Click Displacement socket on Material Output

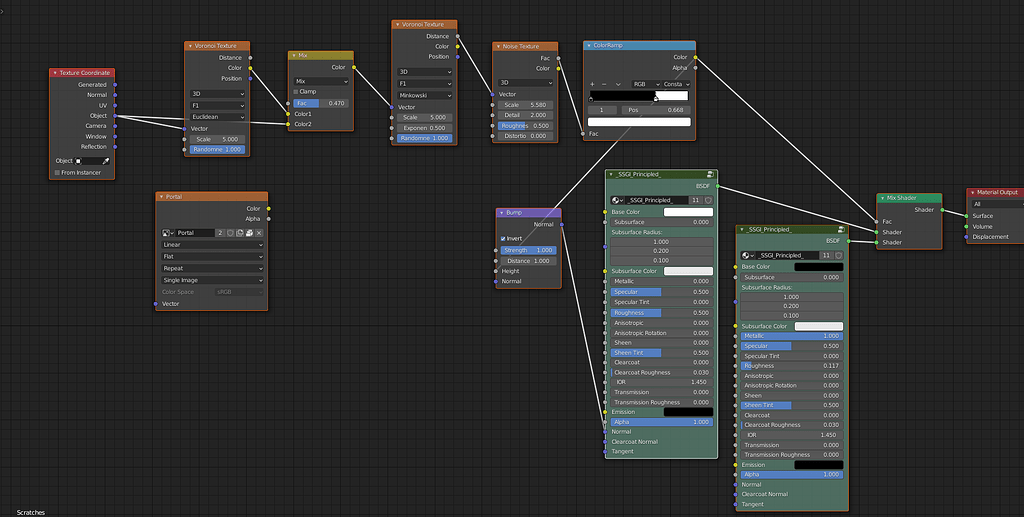pyautogui.click(x=967, y=237)
